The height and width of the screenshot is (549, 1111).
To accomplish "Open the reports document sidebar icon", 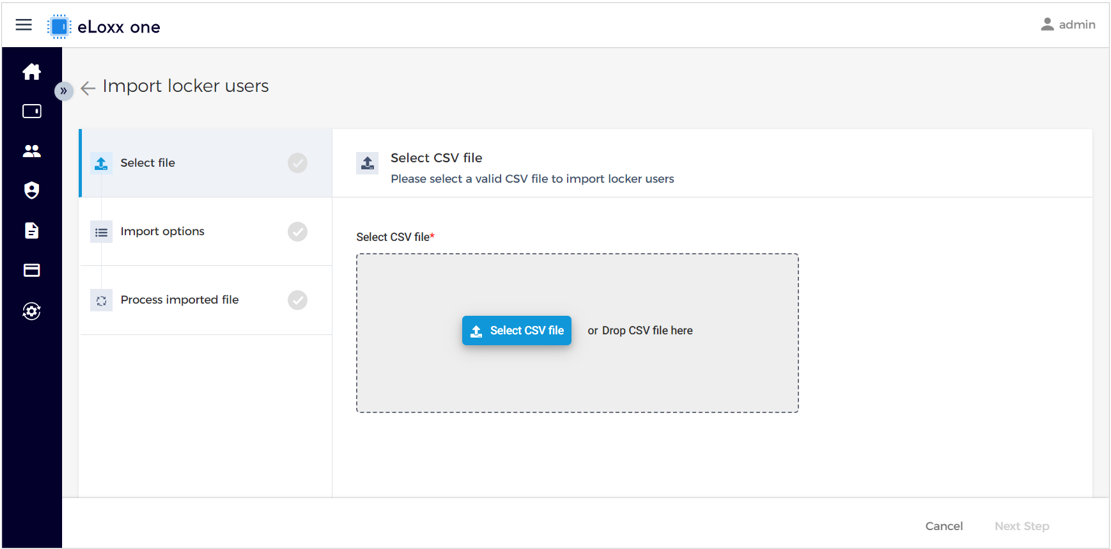I will pyautogui.click(x=32, y=230).
